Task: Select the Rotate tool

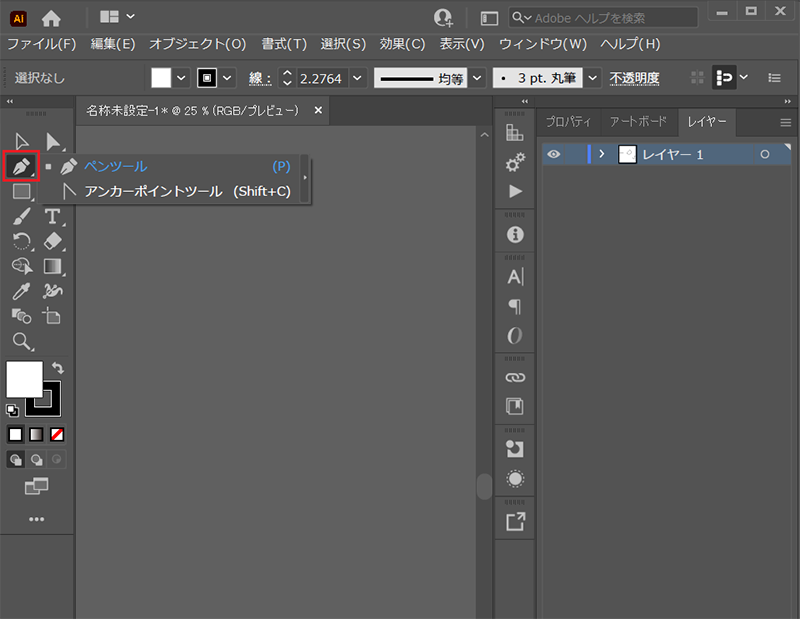Action: pos(21,241)
